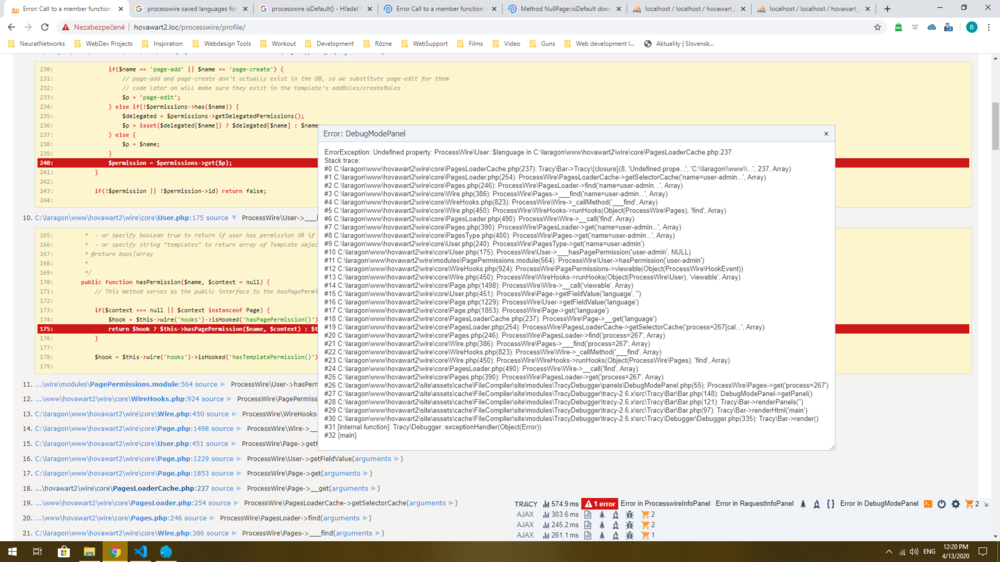The image size is (1000, 562).
Task: Open the orange console panel in Tracy bar
Action: (928, 504)
